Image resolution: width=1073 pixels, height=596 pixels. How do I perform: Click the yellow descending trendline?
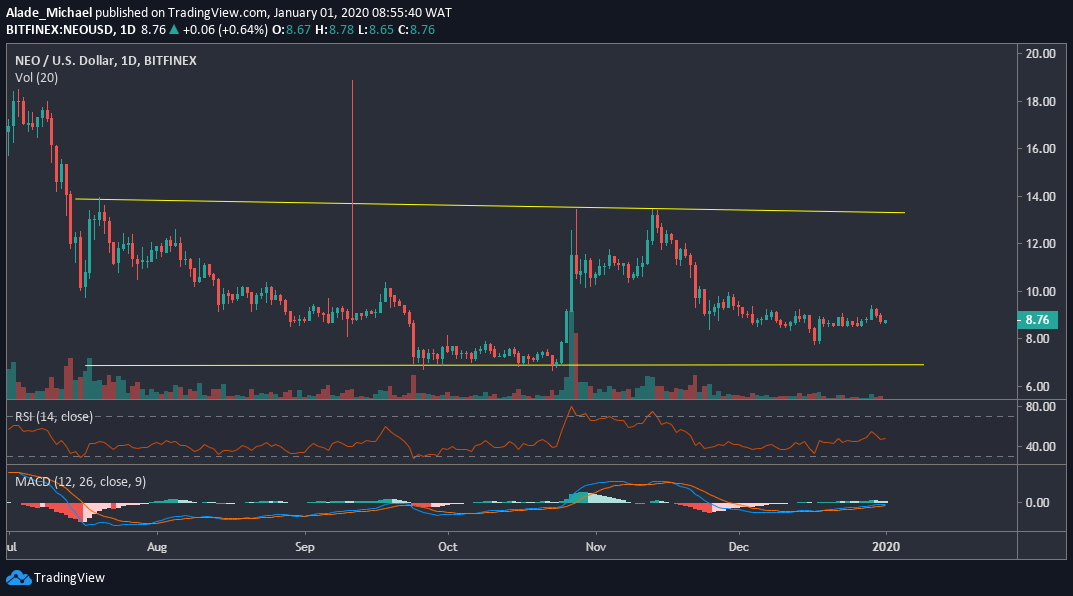[500, 205]
